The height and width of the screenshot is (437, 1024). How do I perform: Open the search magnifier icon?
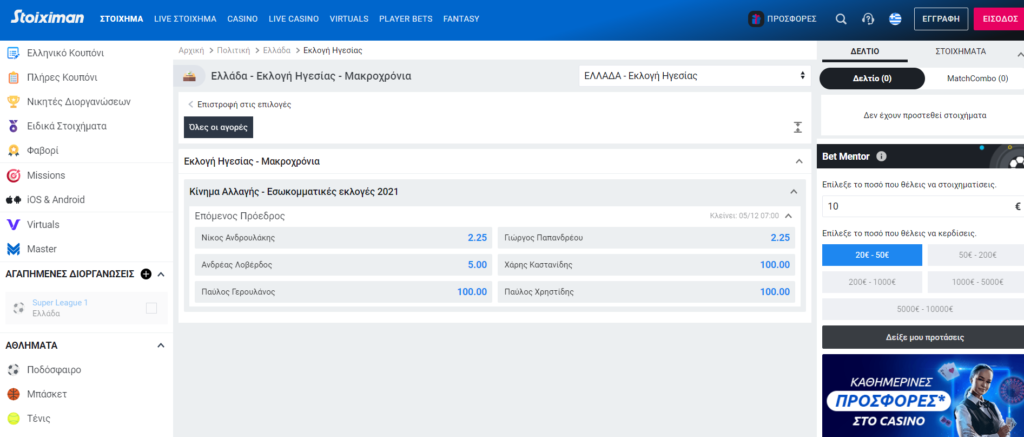(841, 19)
